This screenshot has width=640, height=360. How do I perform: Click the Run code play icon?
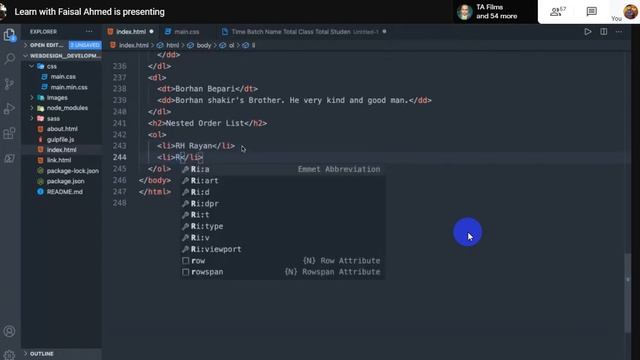coord(588,31)
